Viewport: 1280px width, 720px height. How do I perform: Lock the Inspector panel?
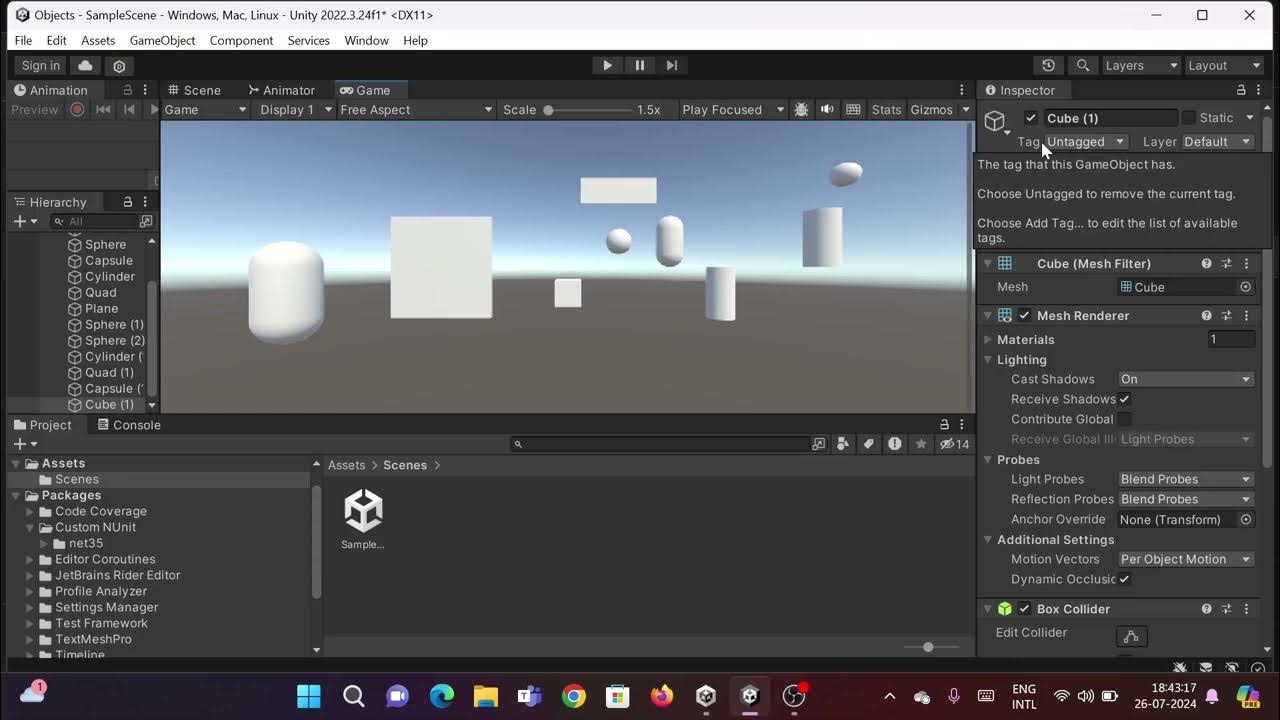tap(1241, 90)
